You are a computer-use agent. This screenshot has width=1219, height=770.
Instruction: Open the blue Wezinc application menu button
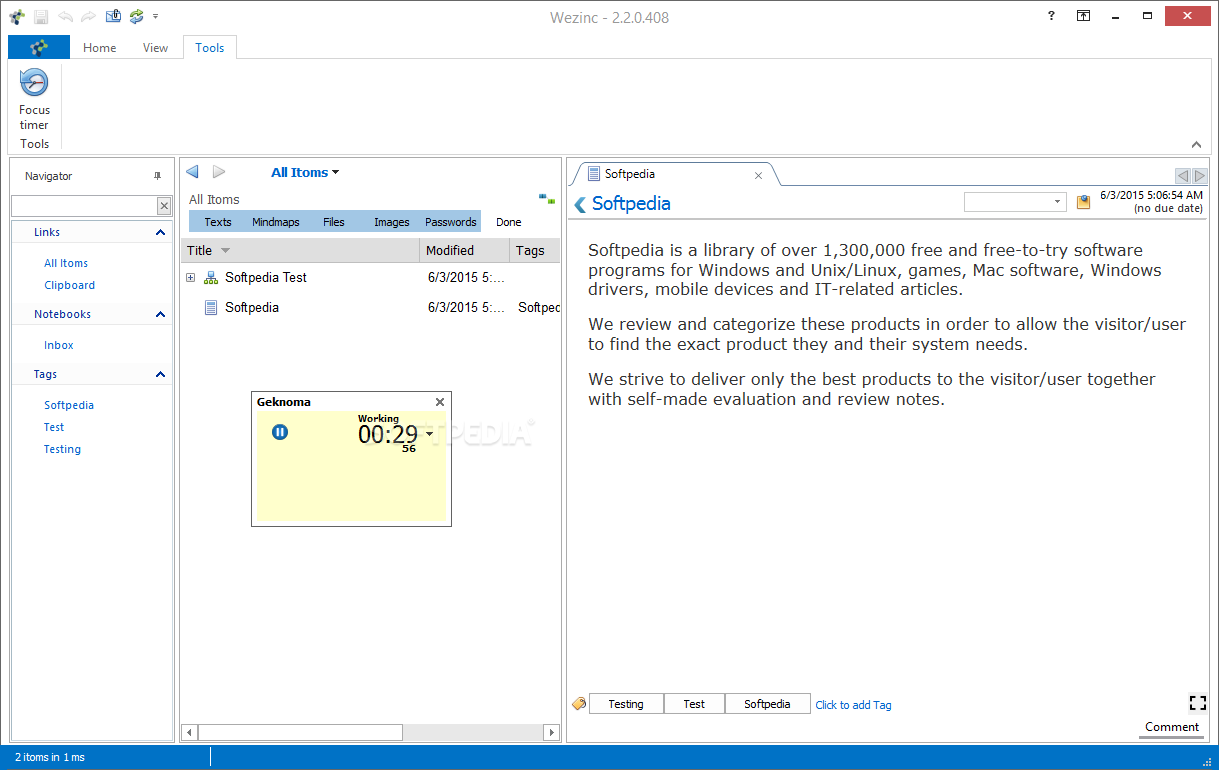39,47
